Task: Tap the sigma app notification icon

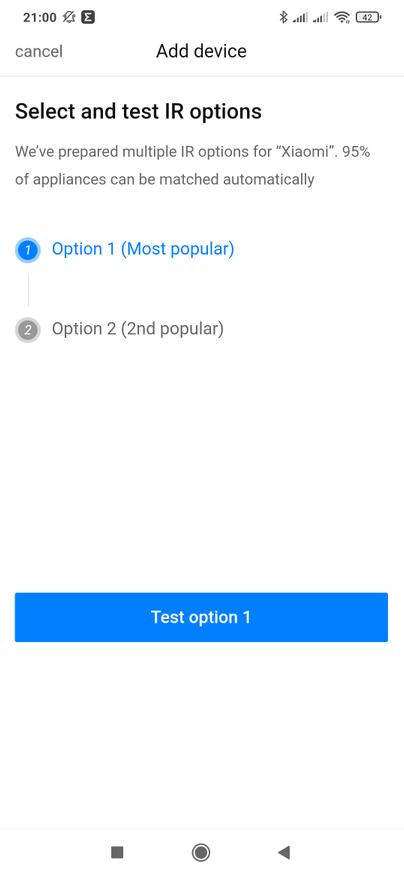Action: click(88, 17)
